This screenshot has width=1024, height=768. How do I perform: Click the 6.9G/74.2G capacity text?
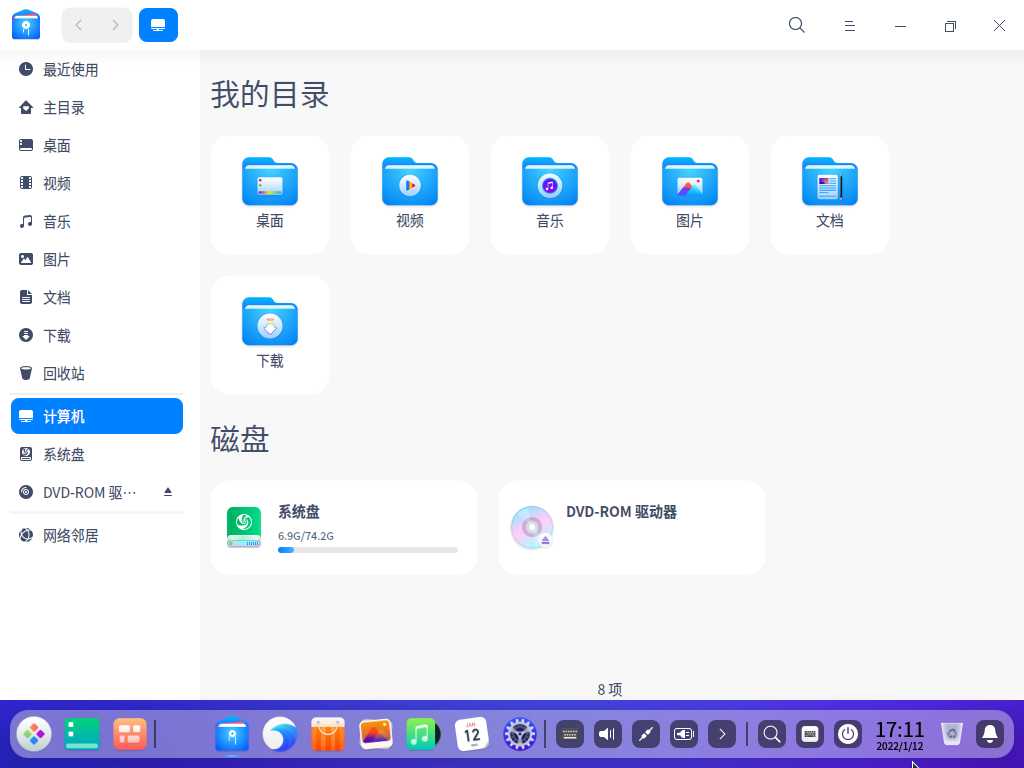[x=306, y=536]
